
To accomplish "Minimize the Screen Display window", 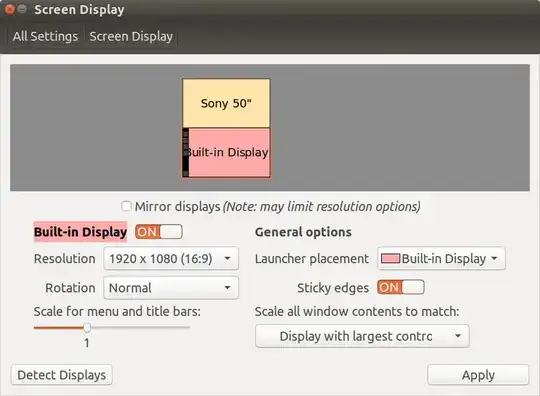I will click(22, 9).
